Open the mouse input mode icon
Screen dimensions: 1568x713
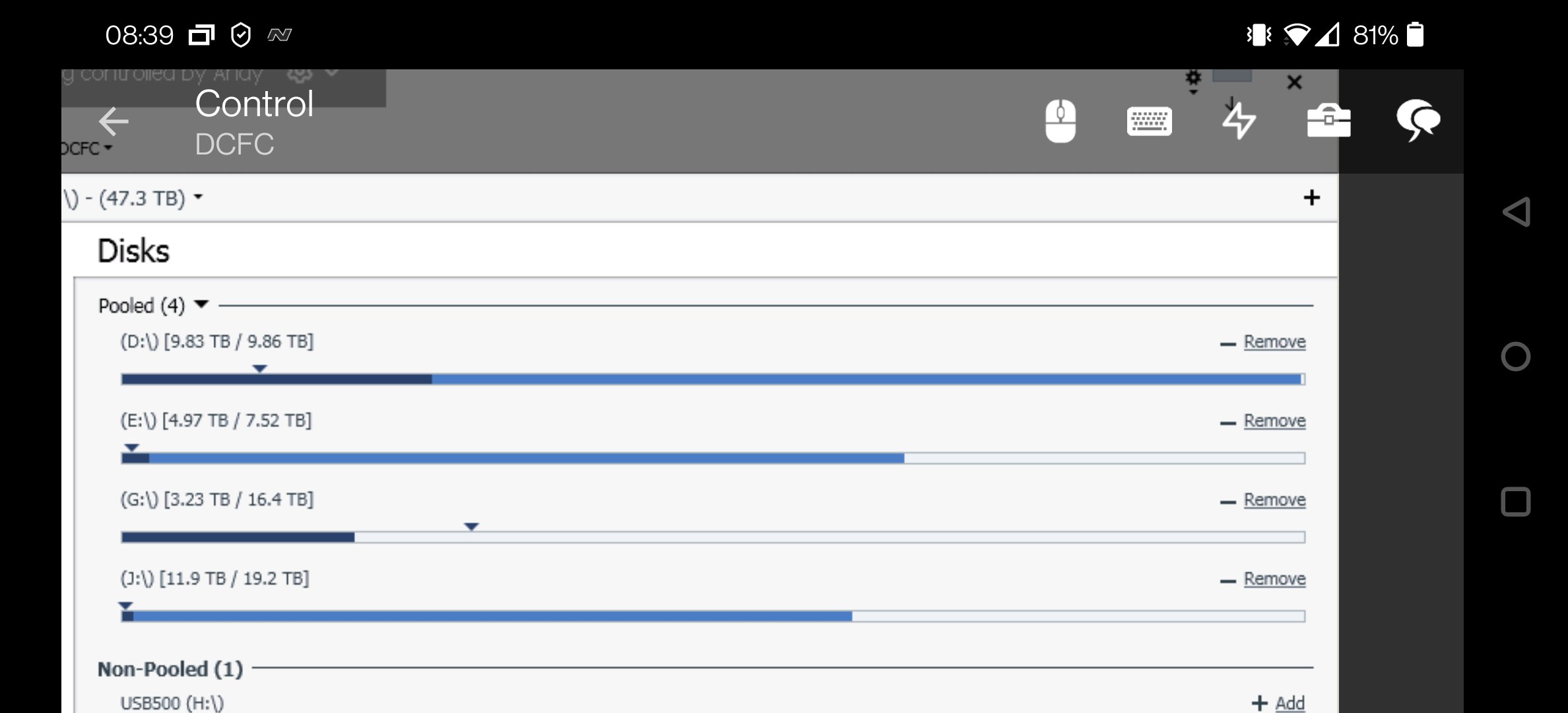click(x=1061, y=121)
